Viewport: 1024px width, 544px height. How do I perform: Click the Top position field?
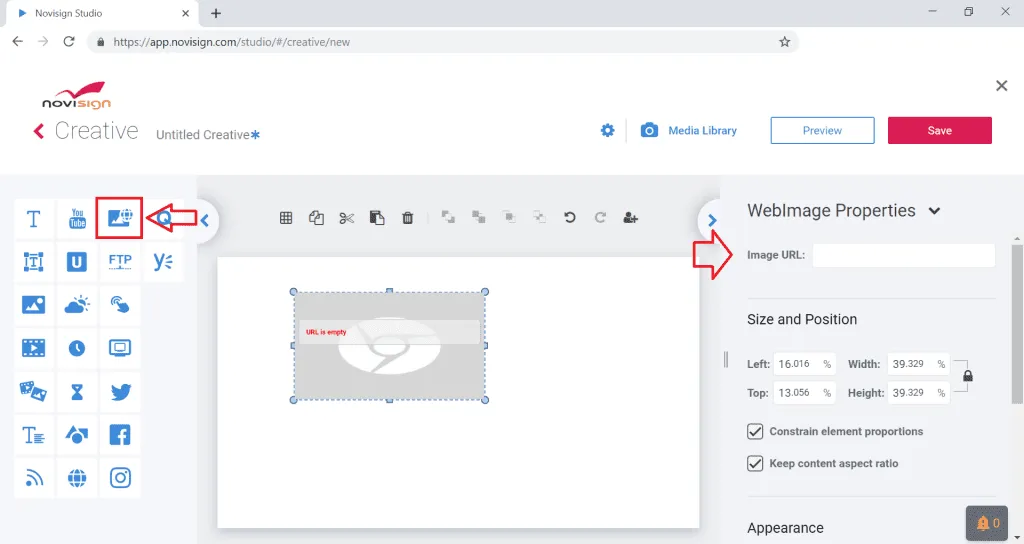pos(804,392)
